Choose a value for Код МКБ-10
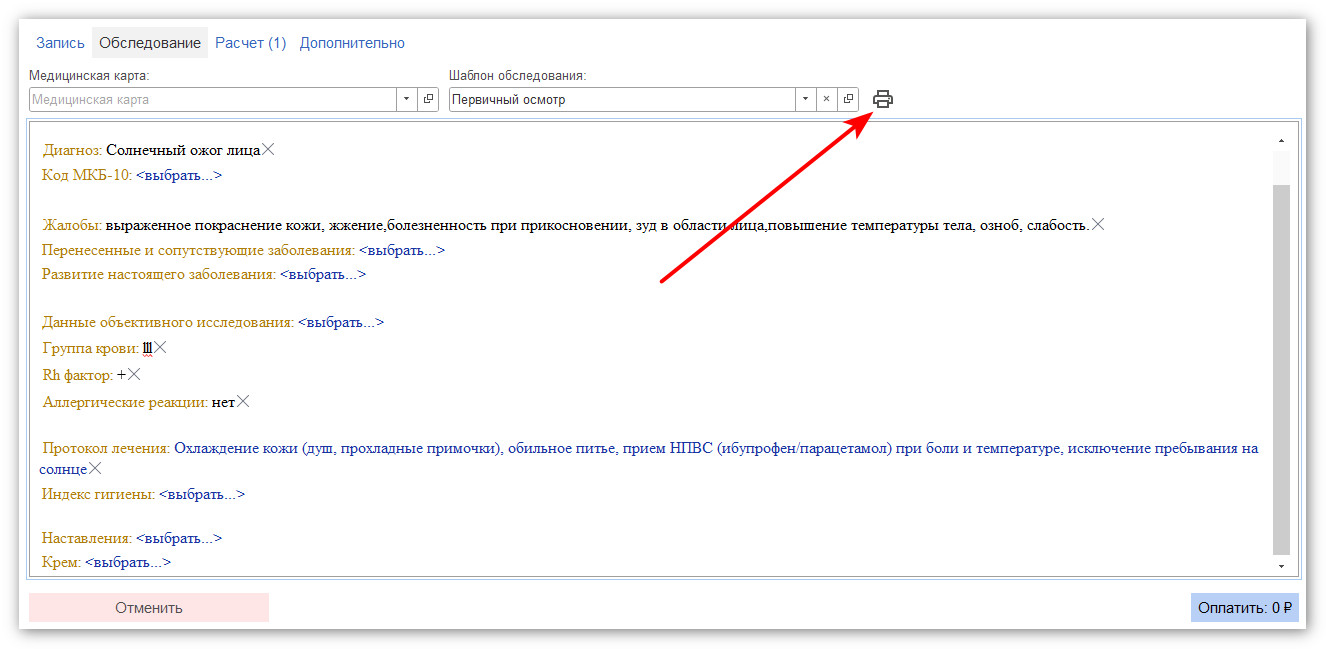Screen dimensions: 1326x649 coord(179,175)
